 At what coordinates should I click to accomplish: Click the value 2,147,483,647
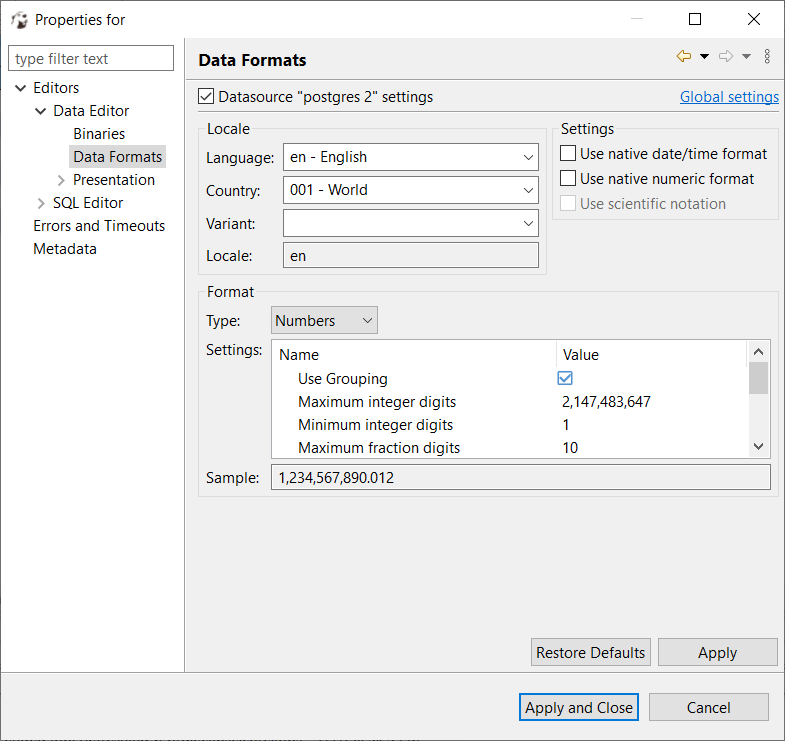(606, 402)
